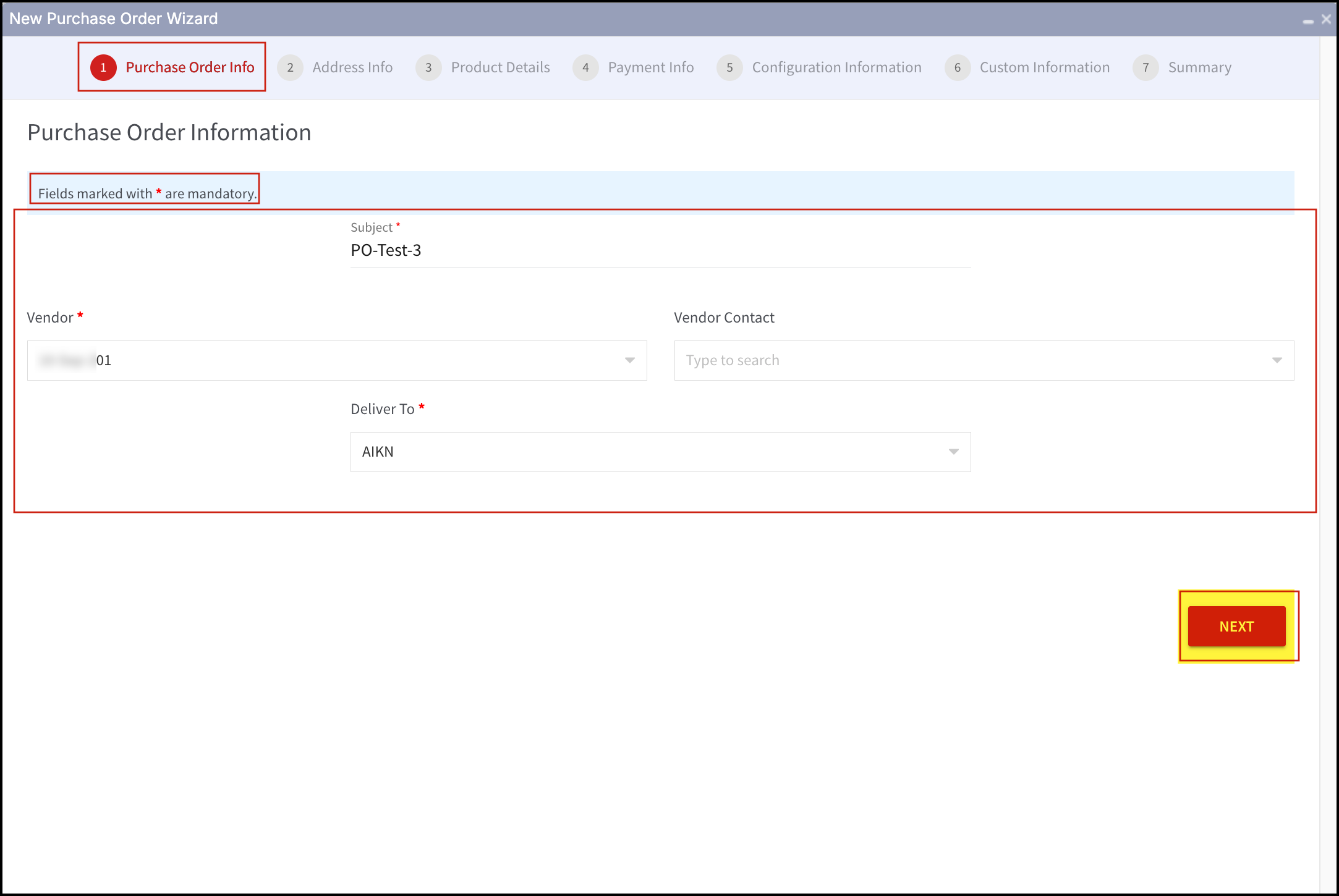Click the Subject field with PO-Test-3
Screen dimensions: 1339x896
tap(660, 250)
